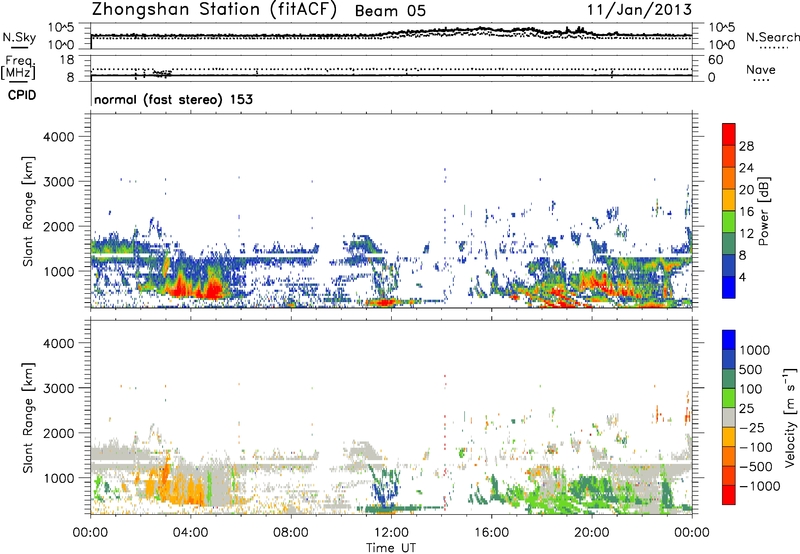800x554 pixels.
Task: Click the '04:00' time axis tick label
Action: coord(190,533)
